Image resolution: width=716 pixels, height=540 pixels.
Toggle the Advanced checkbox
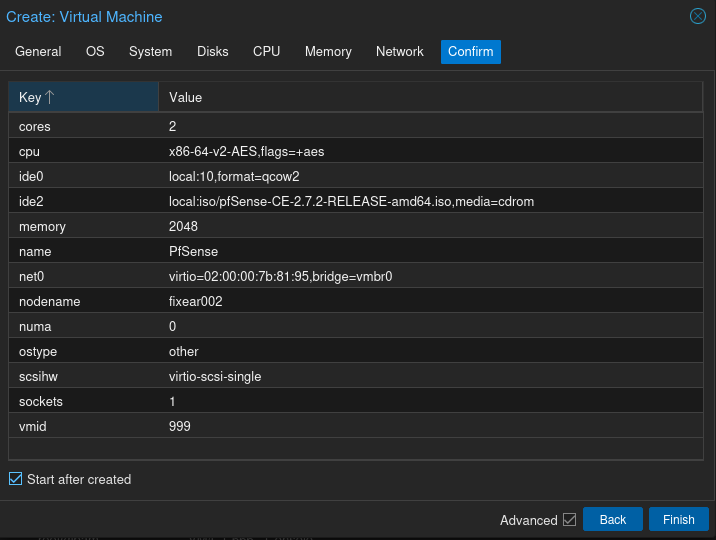pyautogui.click(x=569, y=520)
